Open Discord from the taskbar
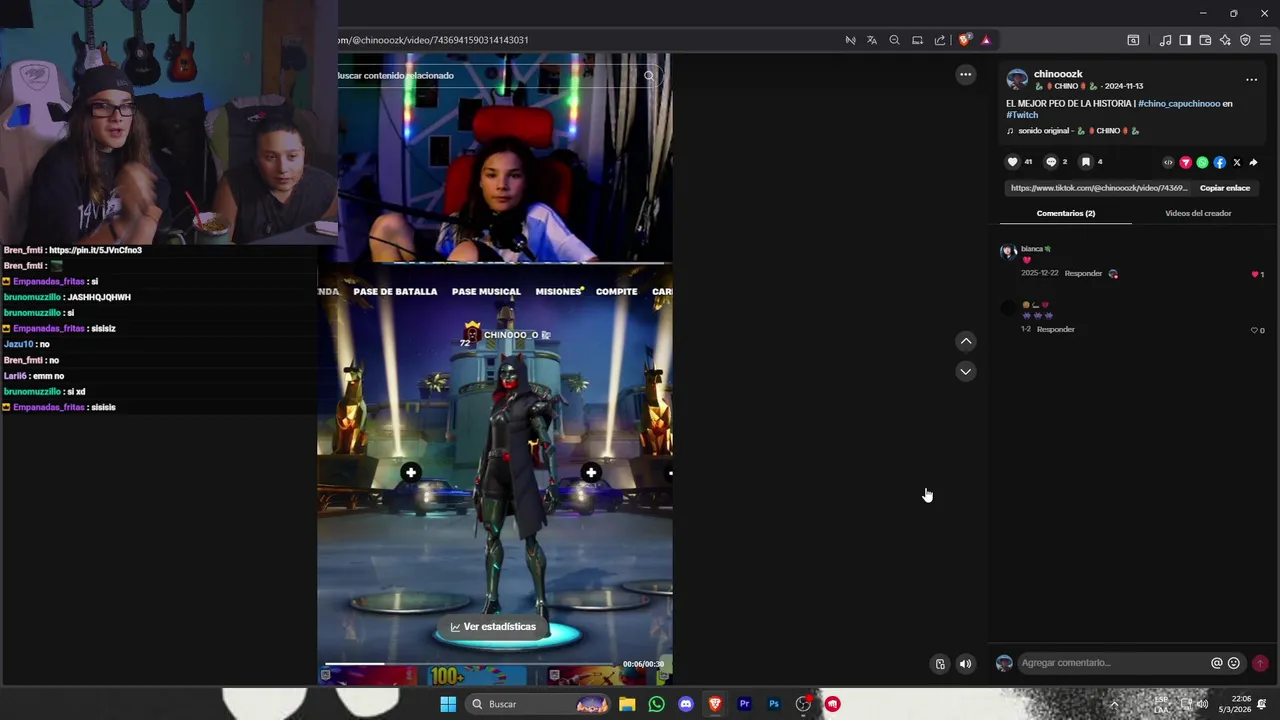1280x720 pixels. point(686,704)
